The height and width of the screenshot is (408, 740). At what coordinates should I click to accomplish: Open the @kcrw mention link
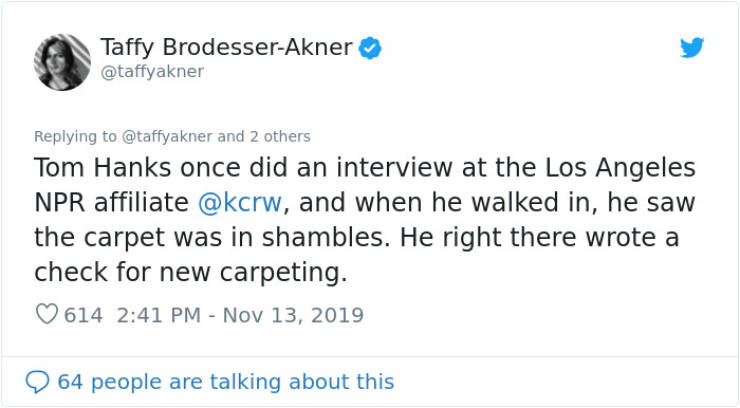click(x=240, y=202)
